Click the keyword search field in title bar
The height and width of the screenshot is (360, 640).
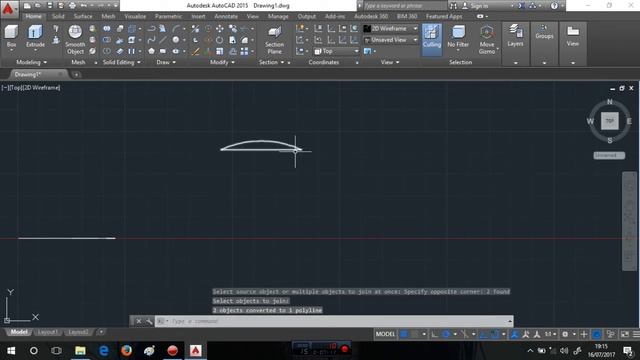[404, 6]
